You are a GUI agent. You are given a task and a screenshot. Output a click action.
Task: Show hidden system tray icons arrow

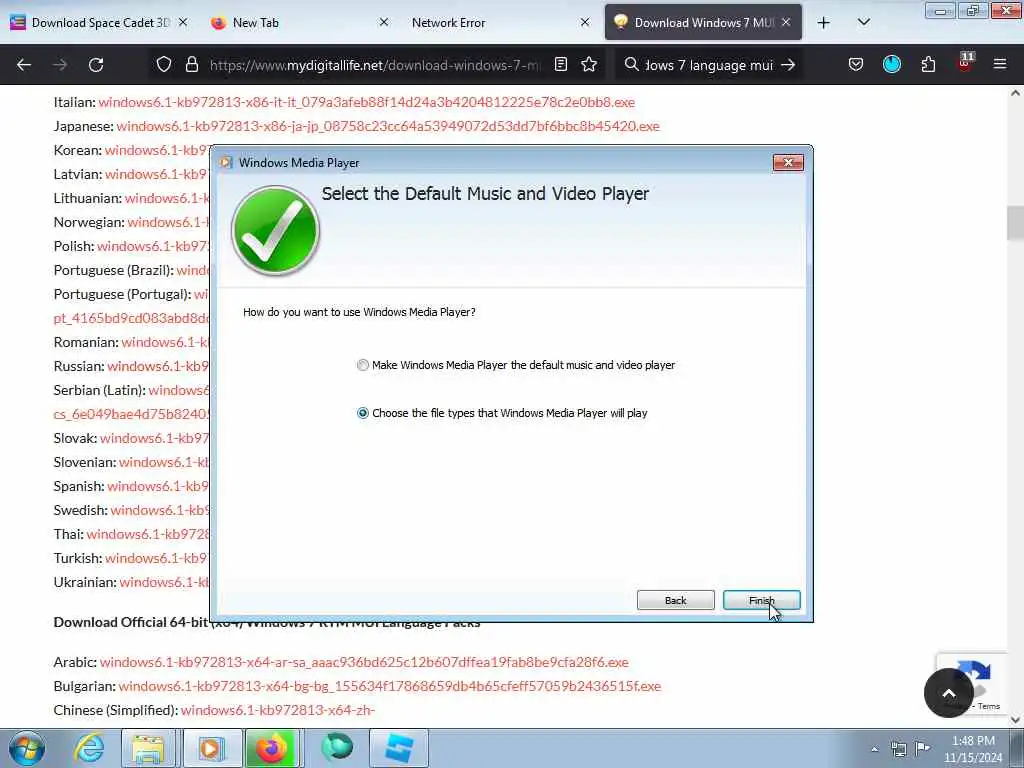(874, 749)
